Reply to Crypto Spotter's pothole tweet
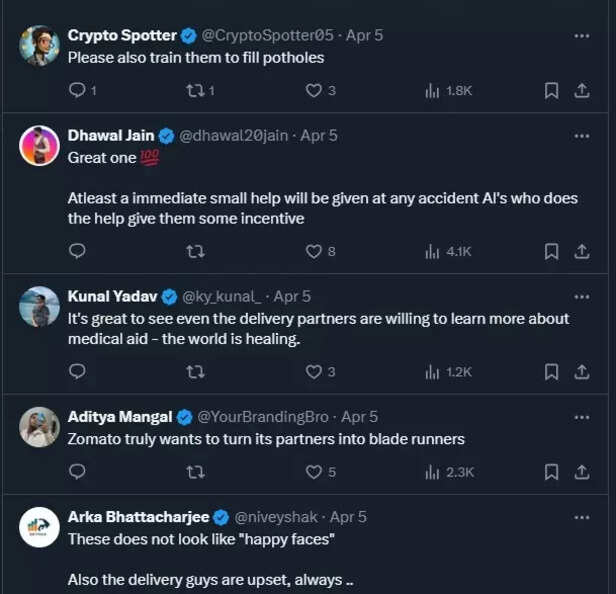The image size is (616, 594). 77,90
